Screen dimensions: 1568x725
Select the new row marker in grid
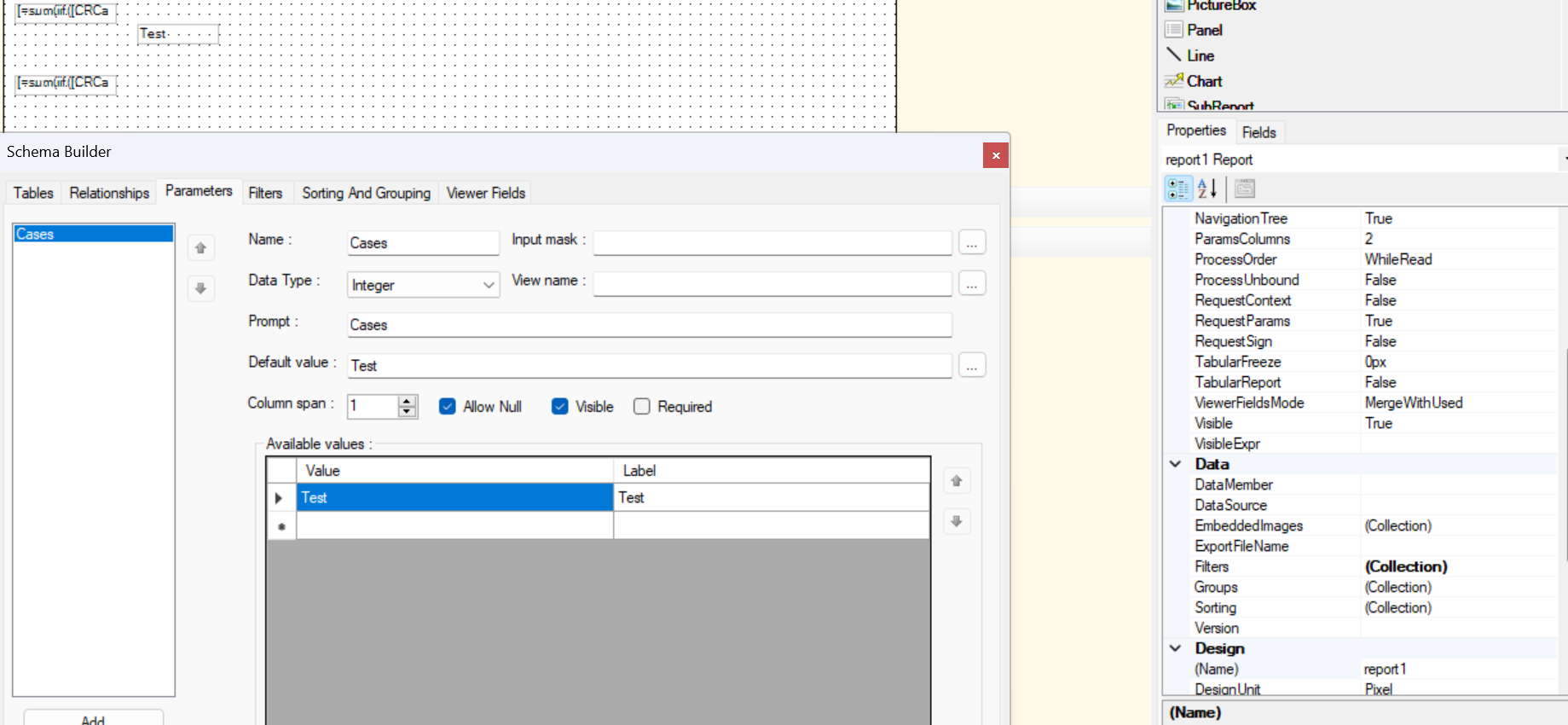pyautogui.click(x=281, y=525)
